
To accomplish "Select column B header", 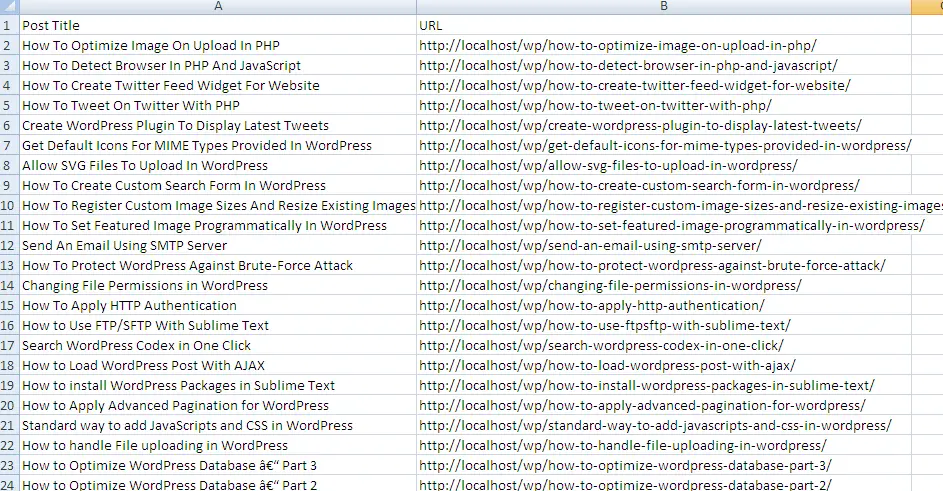I will (x=663, y=7).
